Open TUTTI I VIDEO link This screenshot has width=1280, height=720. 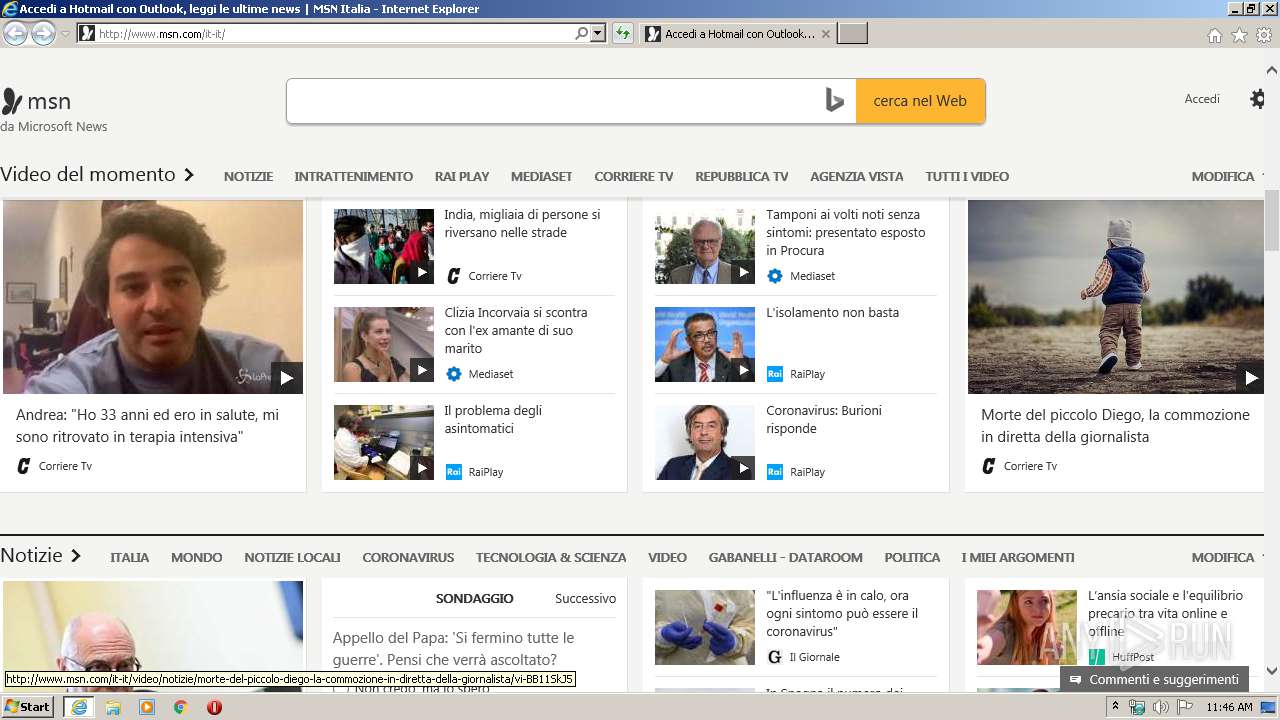967,176
